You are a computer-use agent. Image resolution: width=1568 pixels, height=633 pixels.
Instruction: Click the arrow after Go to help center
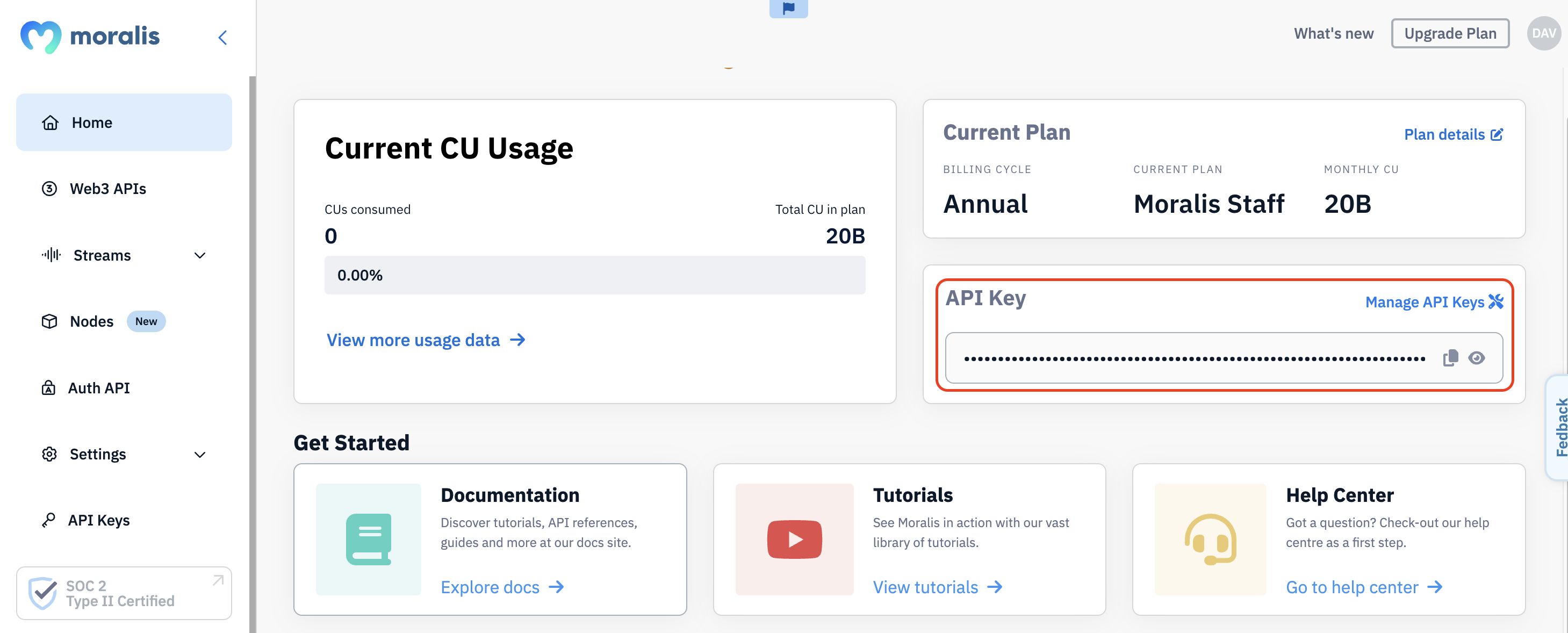(x=1435, y=587)
